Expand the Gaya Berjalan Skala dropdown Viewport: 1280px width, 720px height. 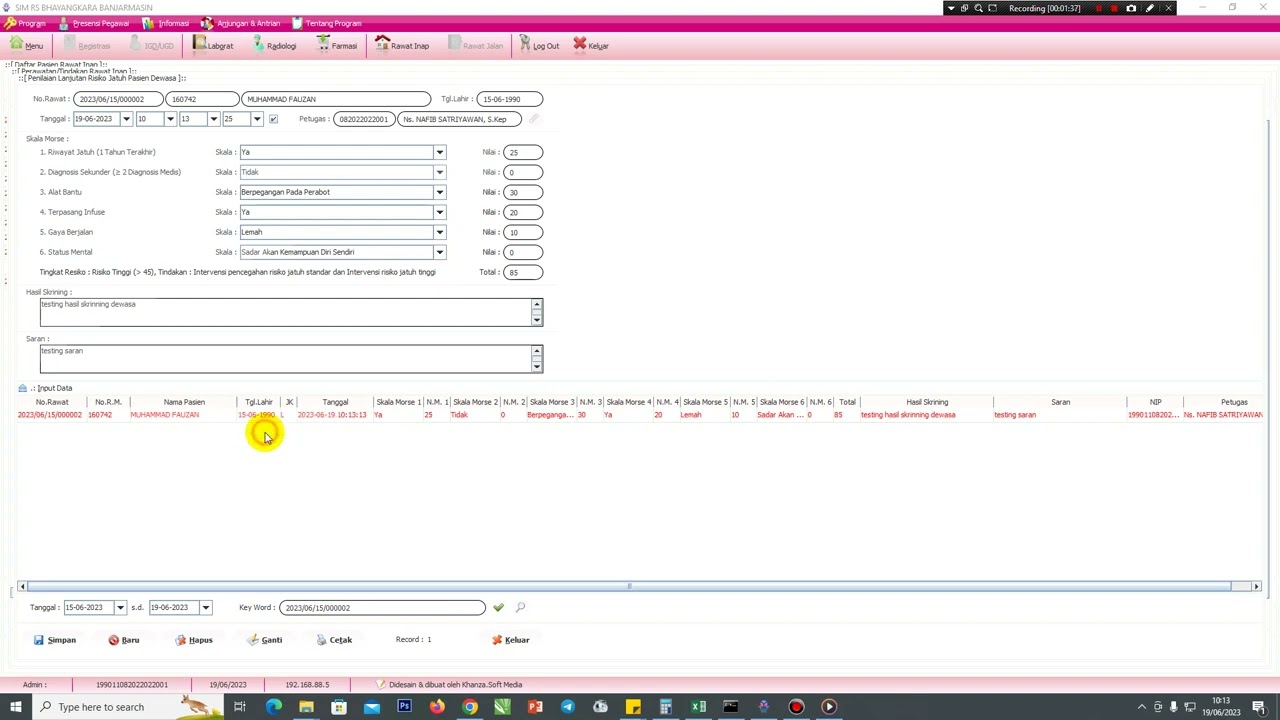click(x=439, y=232)
